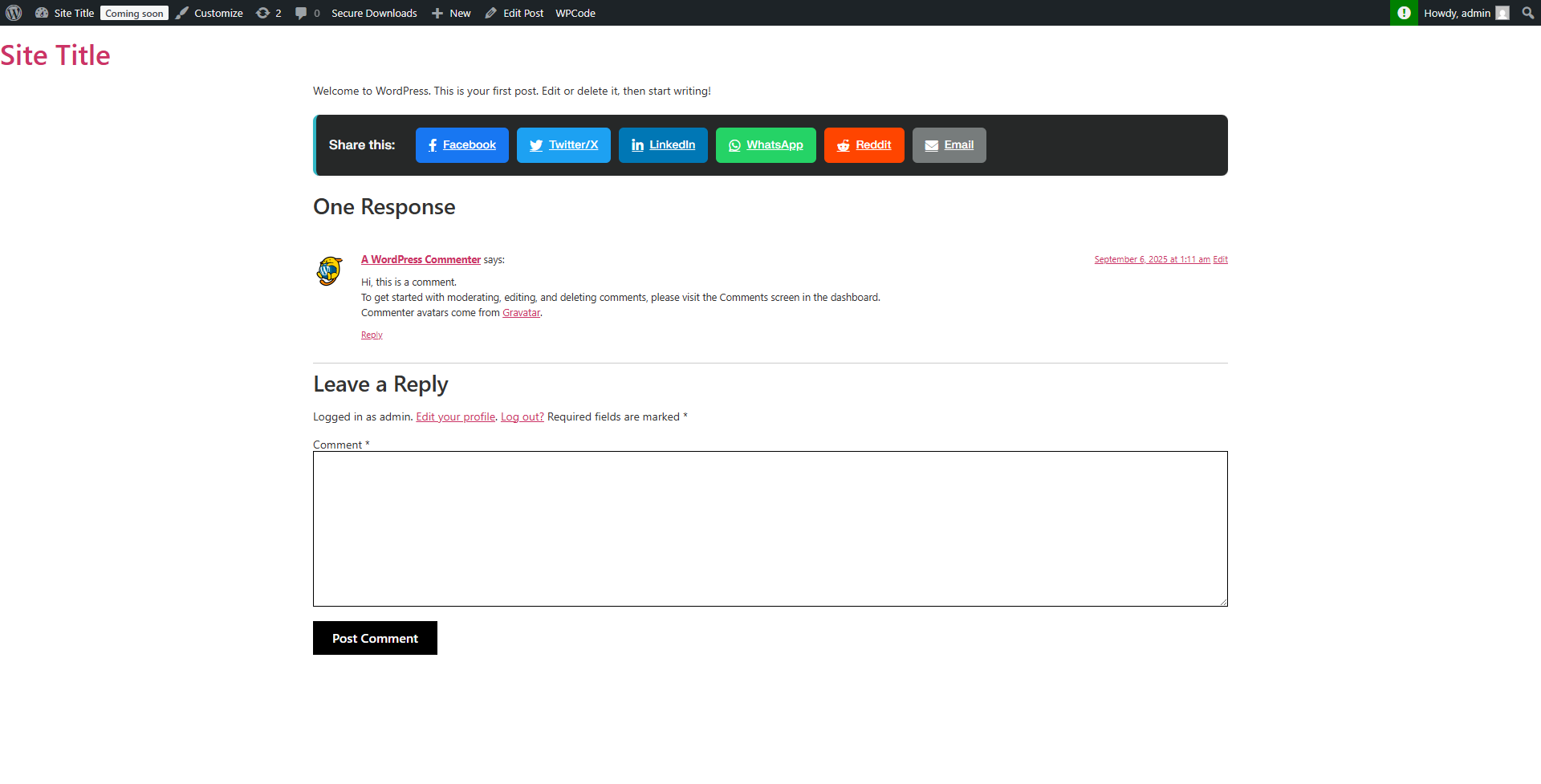The width and height of the screenshot is (1541, 784).
Task: Share the post via WhatsApp
Action: [x=766, y=145]
